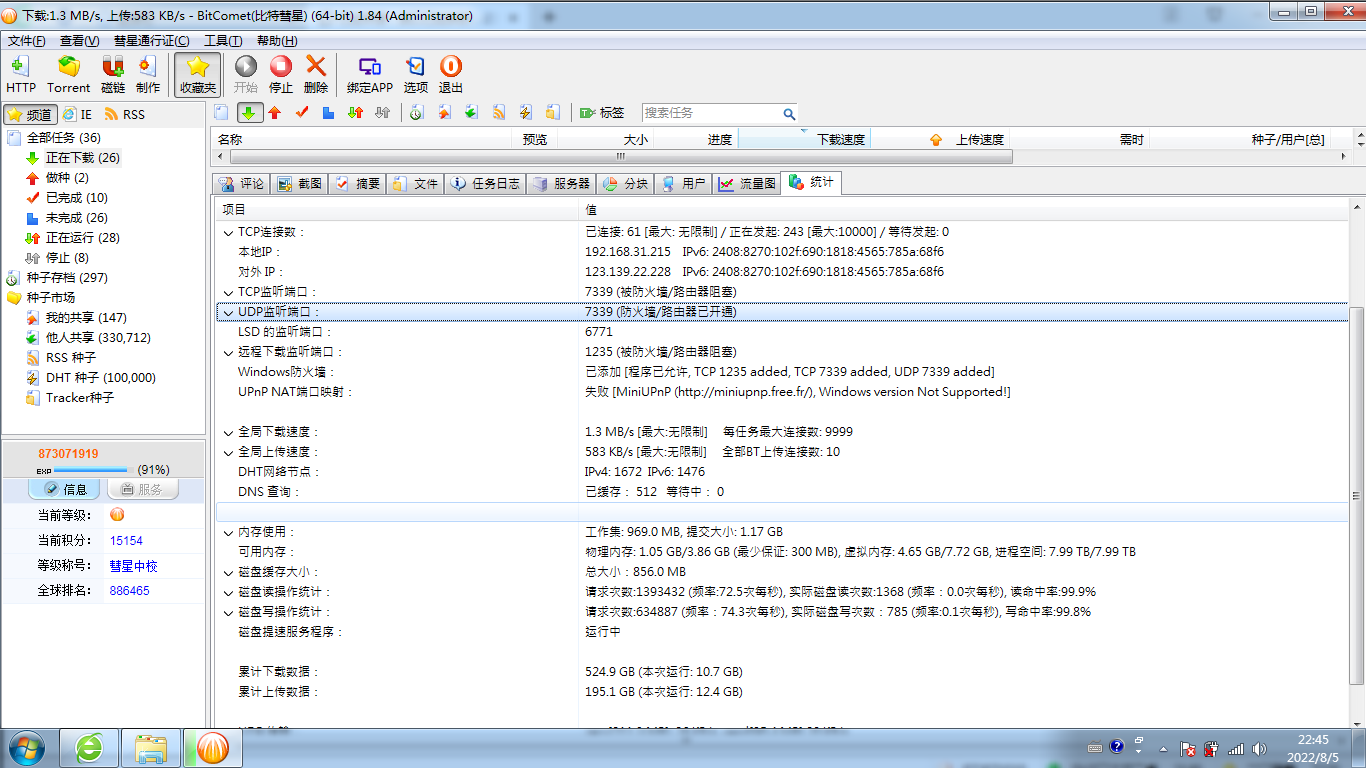Click the orange 退出 exit icon

pos(451,67)
